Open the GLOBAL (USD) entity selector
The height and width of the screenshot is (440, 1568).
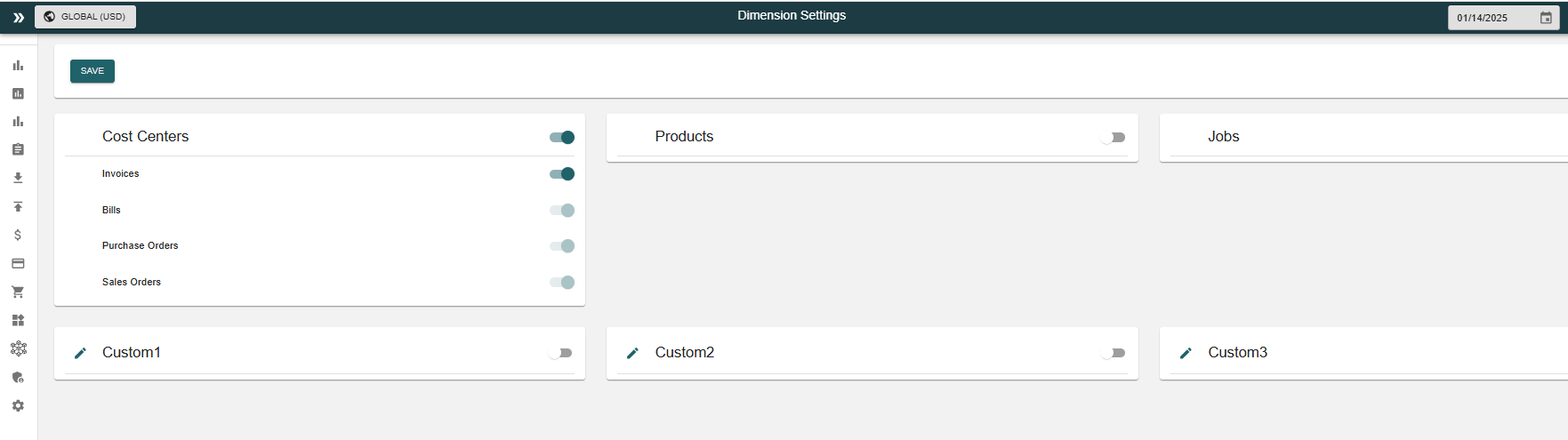tap(85, 16)
